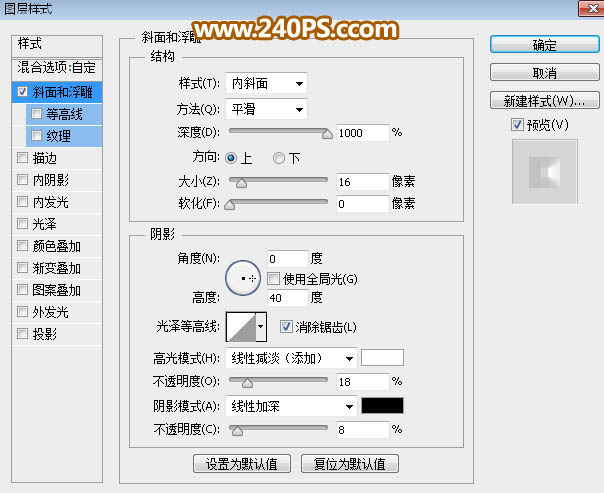Image resolution: width=604 pixels, height=493 pixels.
Task: Open the 纹理 sub-item label
Action: click(x=59, y=136)
